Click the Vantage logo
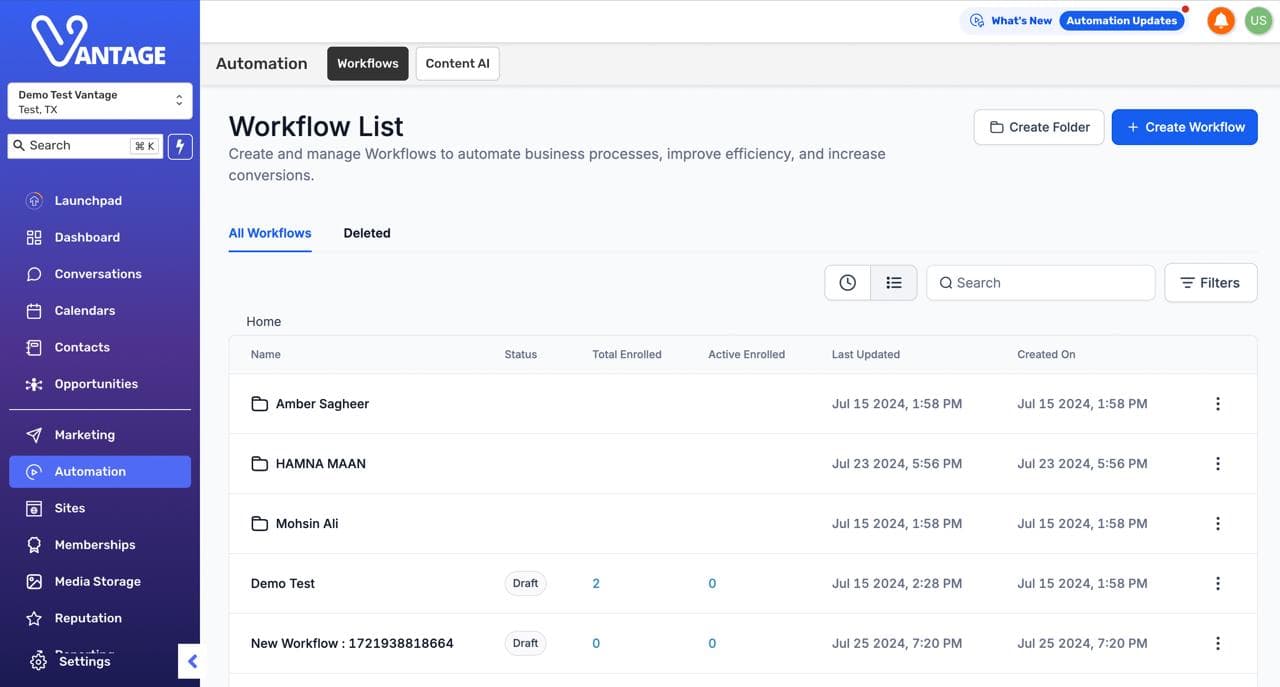This screenshot has width=1280, height=687. [98, 41]
